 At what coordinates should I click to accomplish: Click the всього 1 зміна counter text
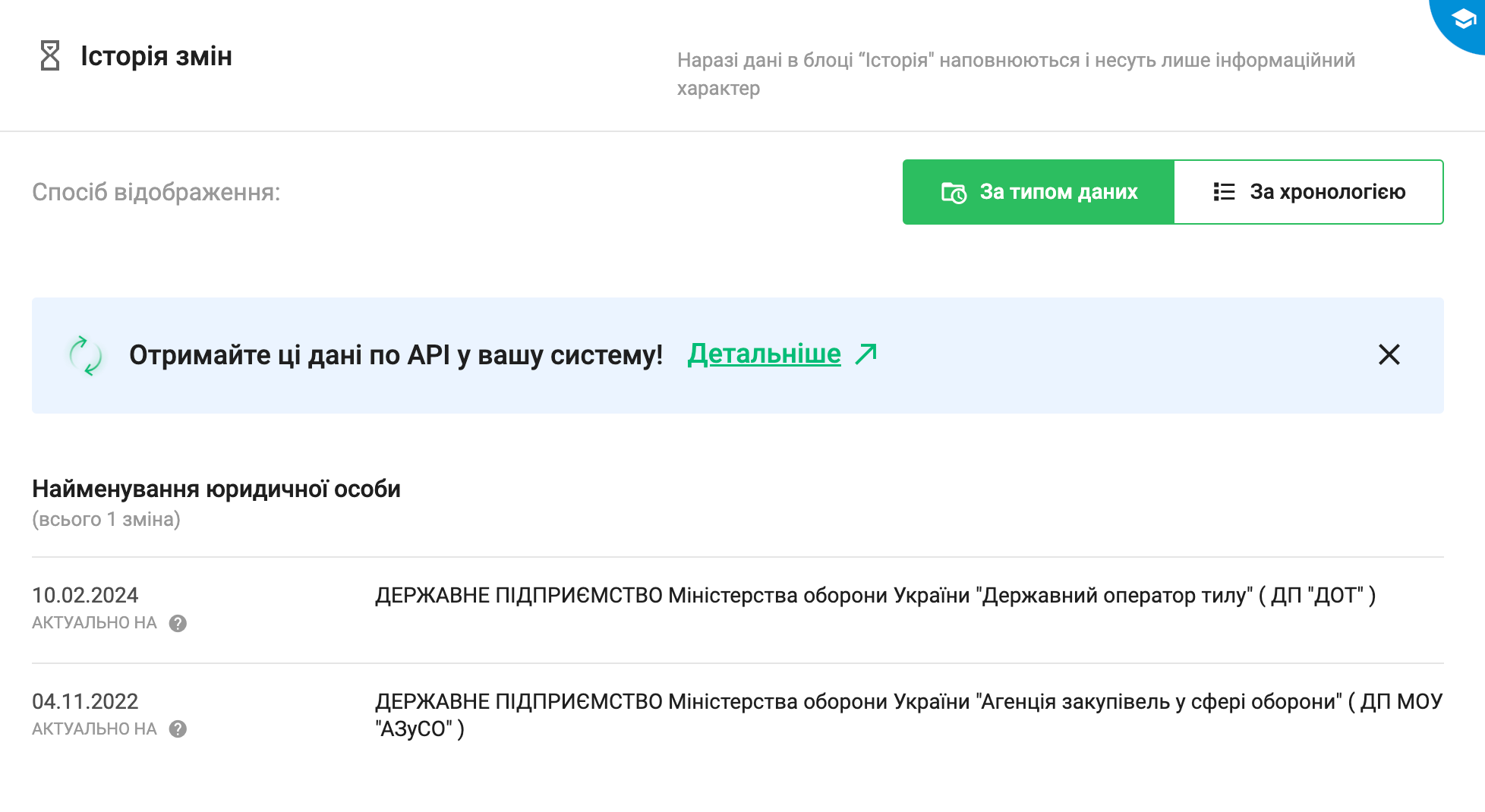point(106,520)
